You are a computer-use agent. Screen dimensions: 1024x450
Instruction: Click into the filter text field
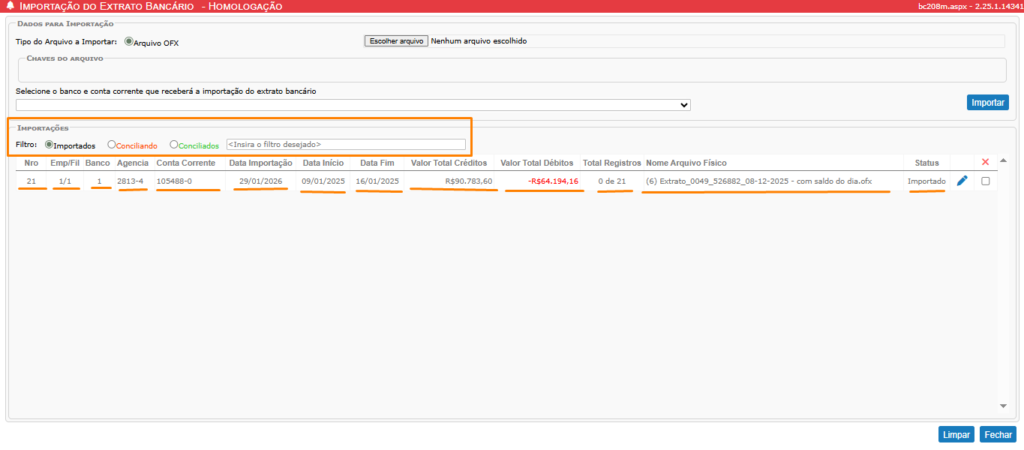tap(345, 145)
